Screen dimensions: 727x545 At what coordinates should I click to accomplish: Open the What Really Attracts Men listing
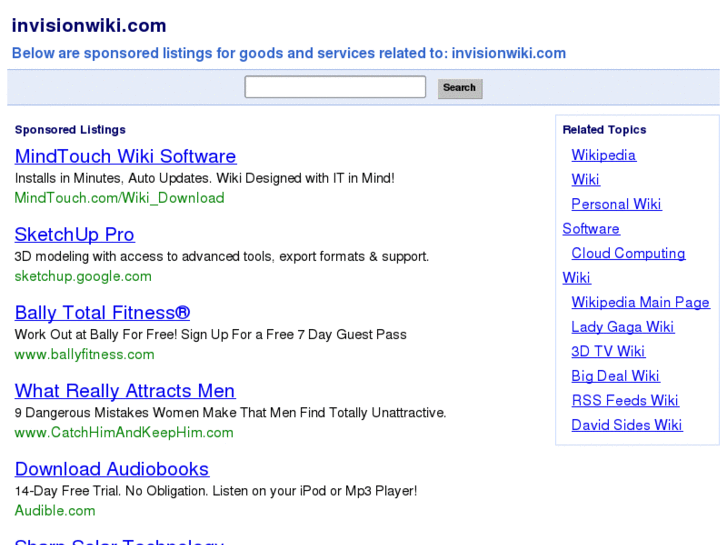(x=125, y=391)
